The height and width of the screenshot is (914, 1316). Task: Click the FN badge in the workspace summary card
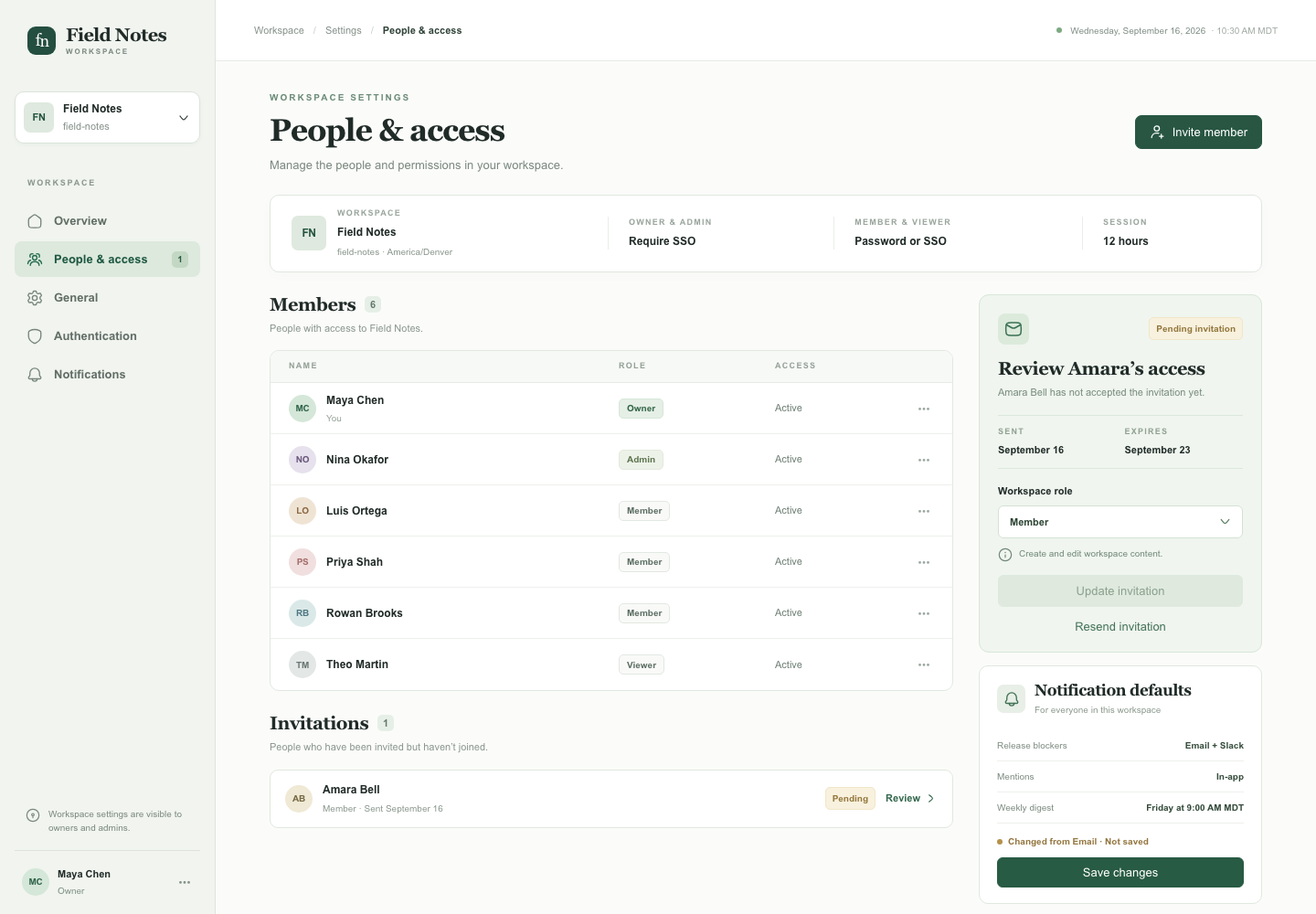pyautogui.click(x=309, y=233)
